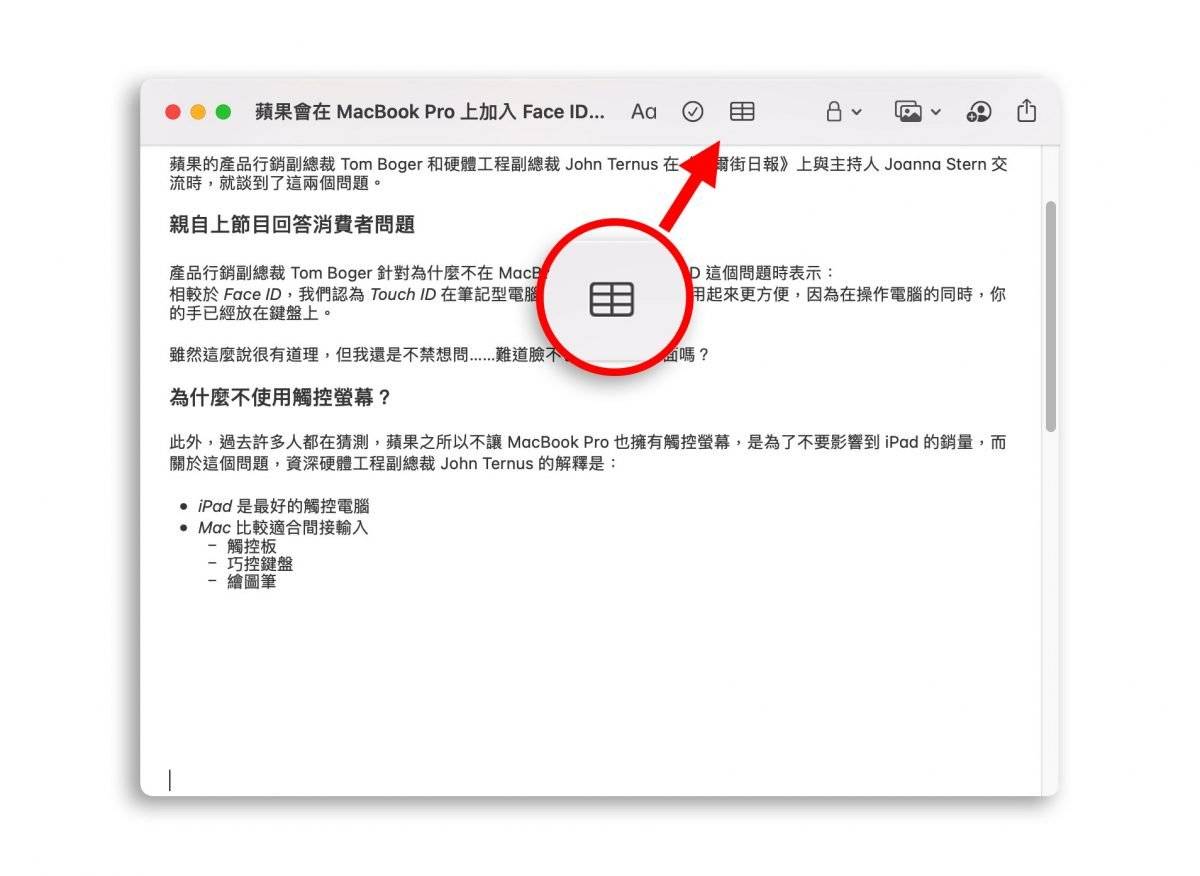The image size is (1200, 876).
Task: Maximize the window with green button
Action: 223,112
